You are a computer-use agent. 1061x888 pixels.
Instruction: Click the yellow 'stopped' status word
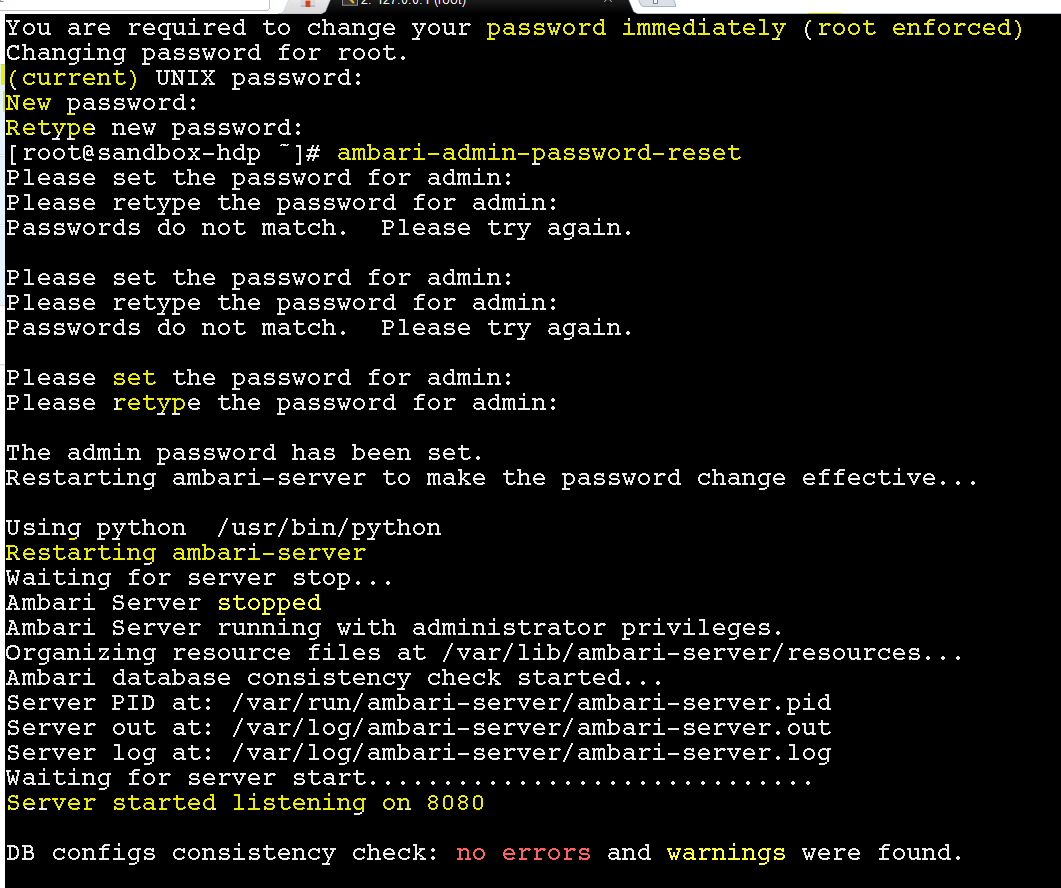click(x=269, y=603)
